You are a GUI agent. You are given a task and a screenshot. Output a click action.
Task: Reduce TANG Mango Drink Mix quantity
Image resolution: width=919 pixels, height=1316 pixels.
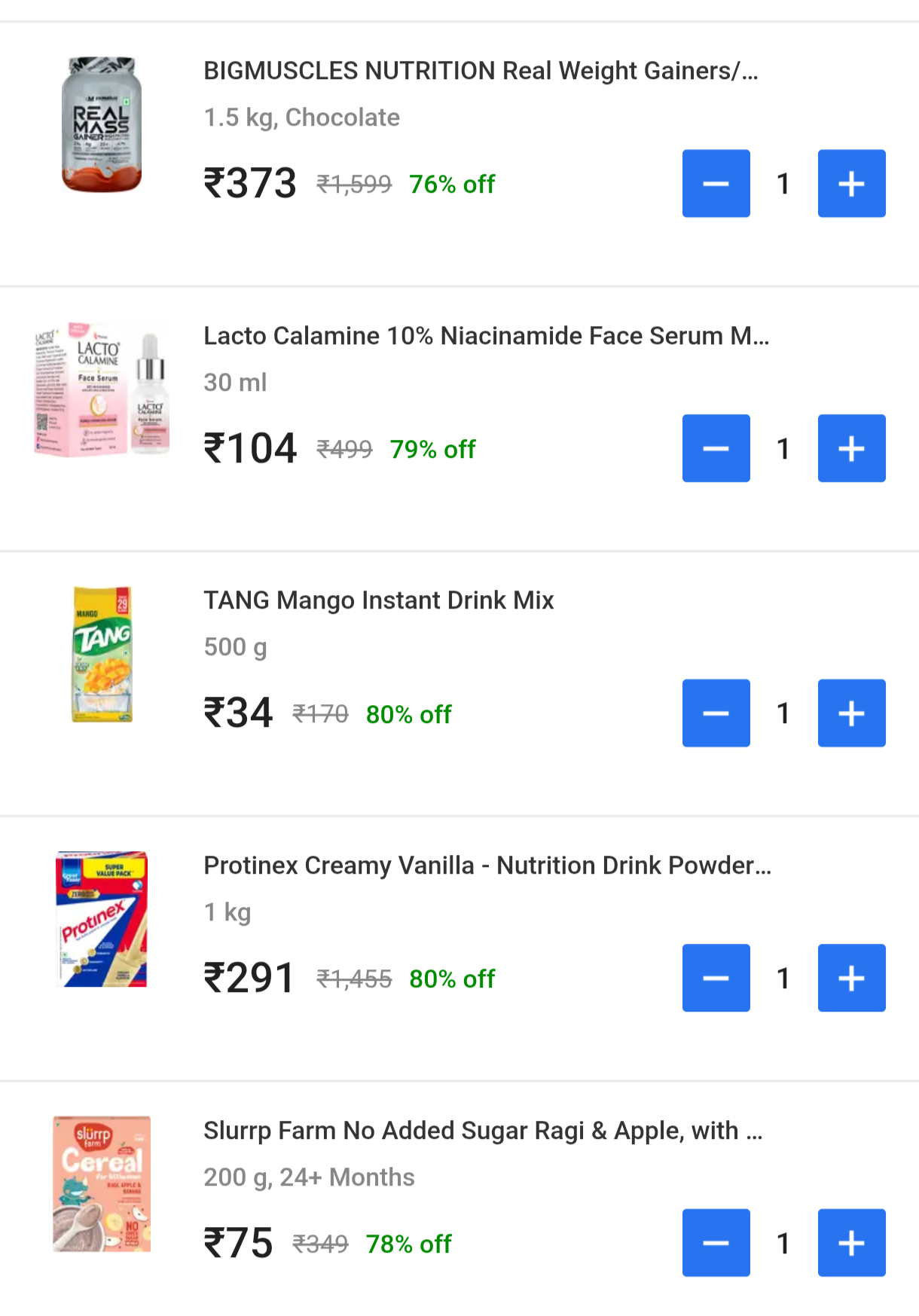[716, 713]
